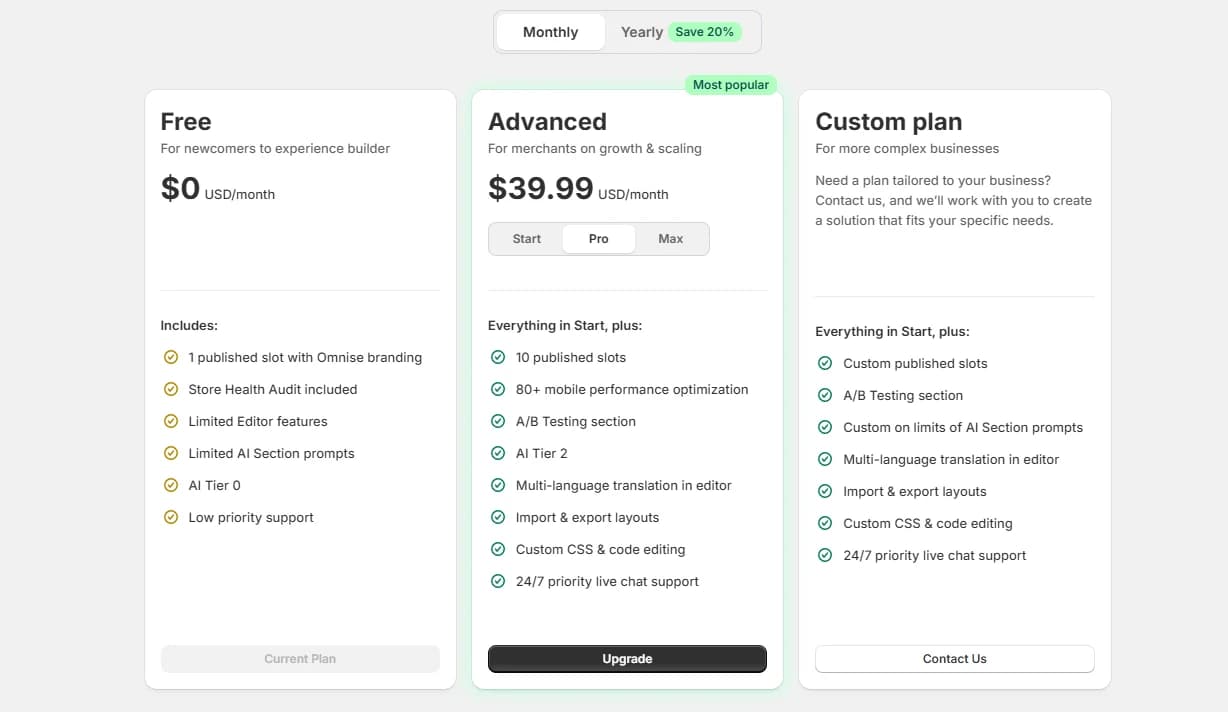Viewport: 1228px width, 712px height.
Task: Click check icon beside Low priority support
Action: [x=171, y=517]
